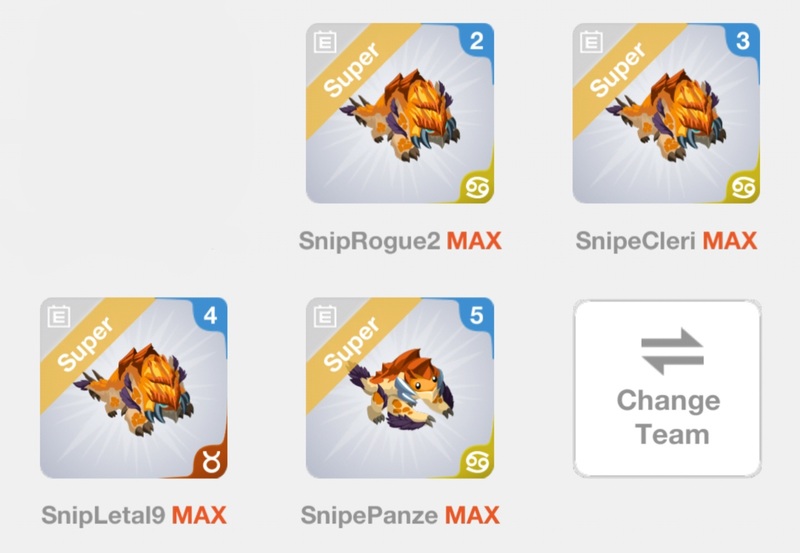The image size is (800, 553).
Task: Open notes icon on SnipeCleri card
Action: click(x=591, y=42)
